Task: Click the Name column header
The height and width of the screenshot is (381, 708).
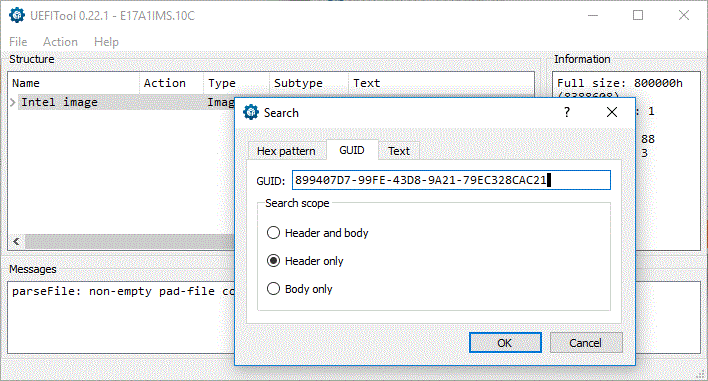Action: point(74,83)
